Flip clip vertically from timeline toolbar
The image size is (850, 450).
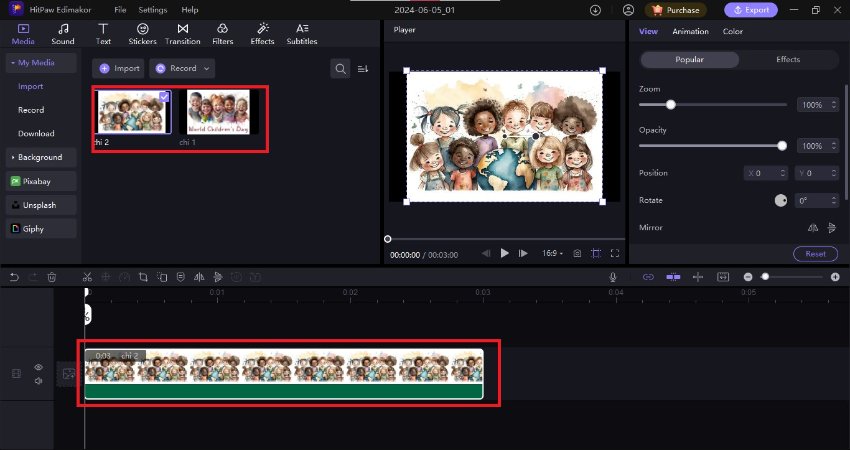(x=218, y=277)
